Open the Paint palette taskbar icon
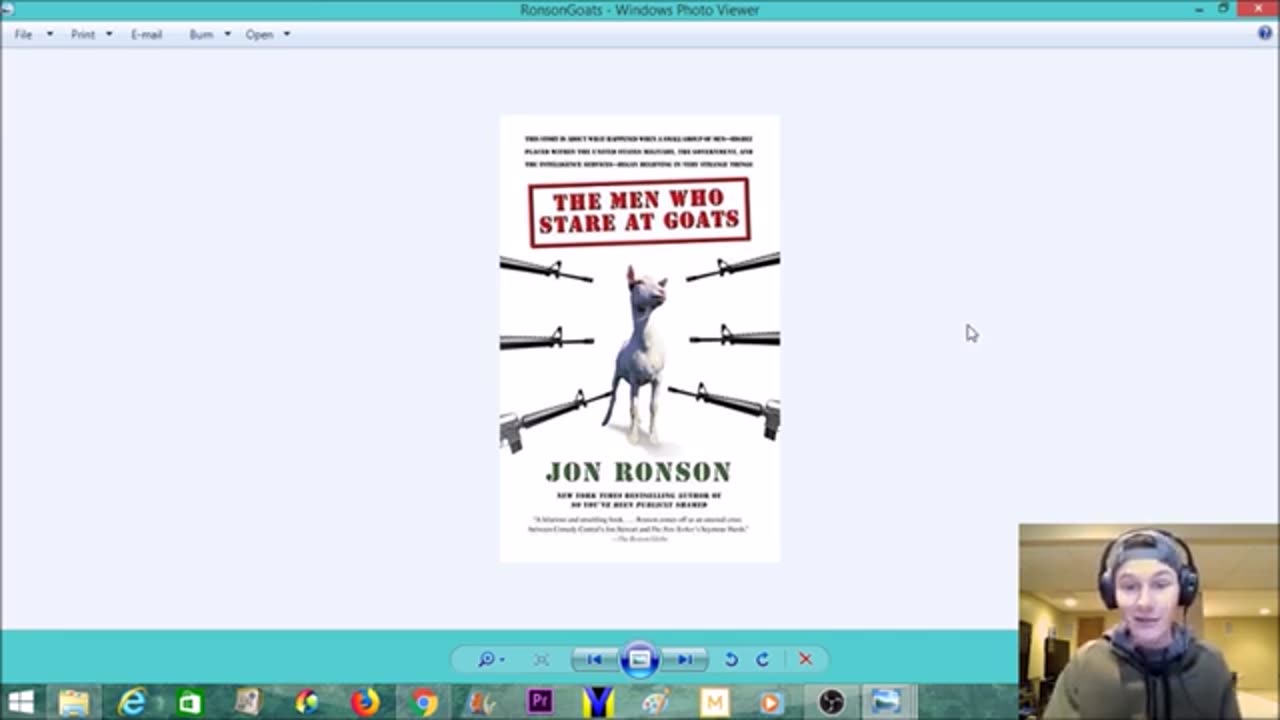The height and width of the screenshot is (720, 1280). pyautogui.click(x=656, y=703)
